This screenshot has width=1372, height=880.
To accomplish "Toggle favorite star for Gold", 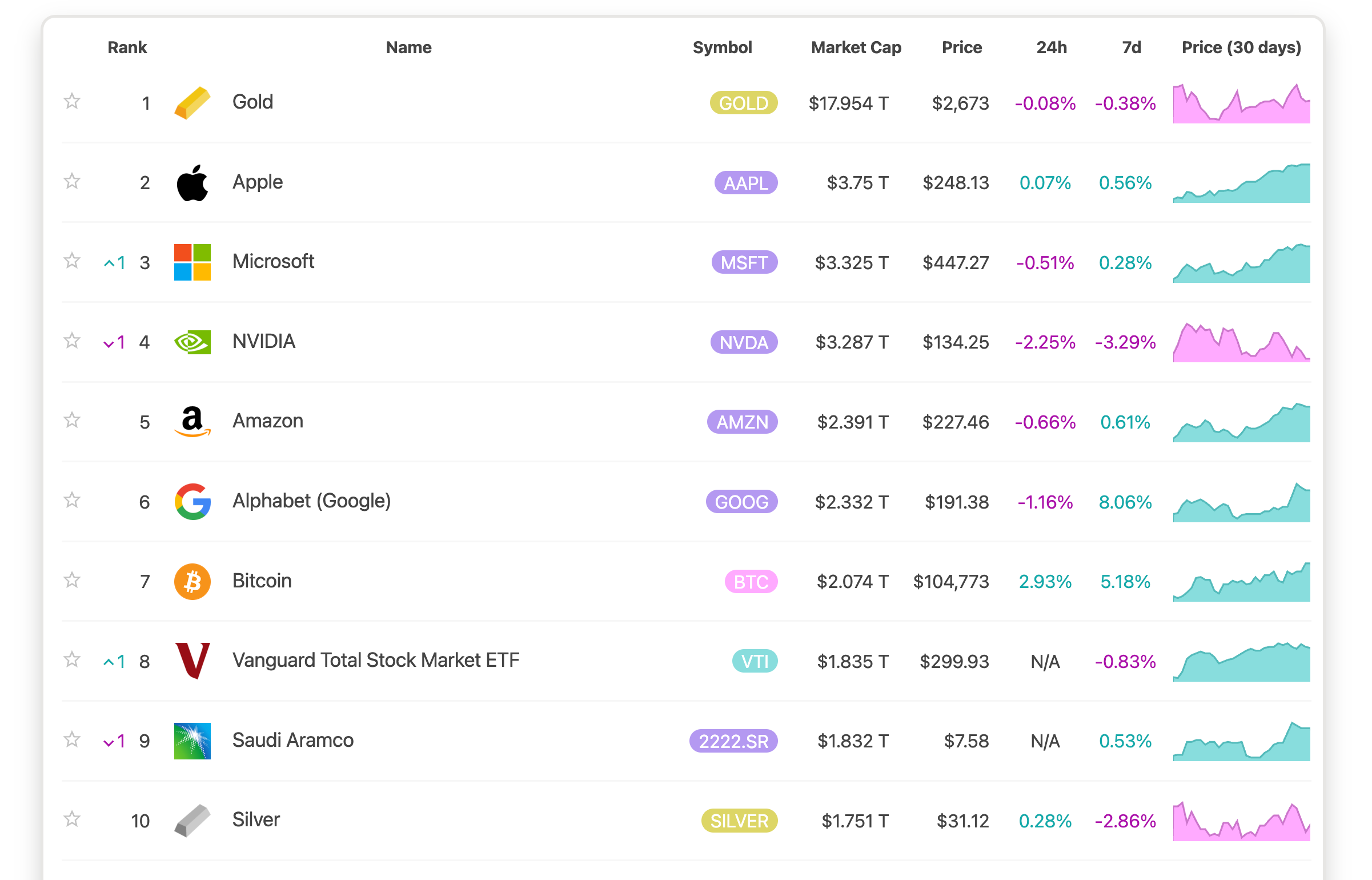I will tap(72, 102).
